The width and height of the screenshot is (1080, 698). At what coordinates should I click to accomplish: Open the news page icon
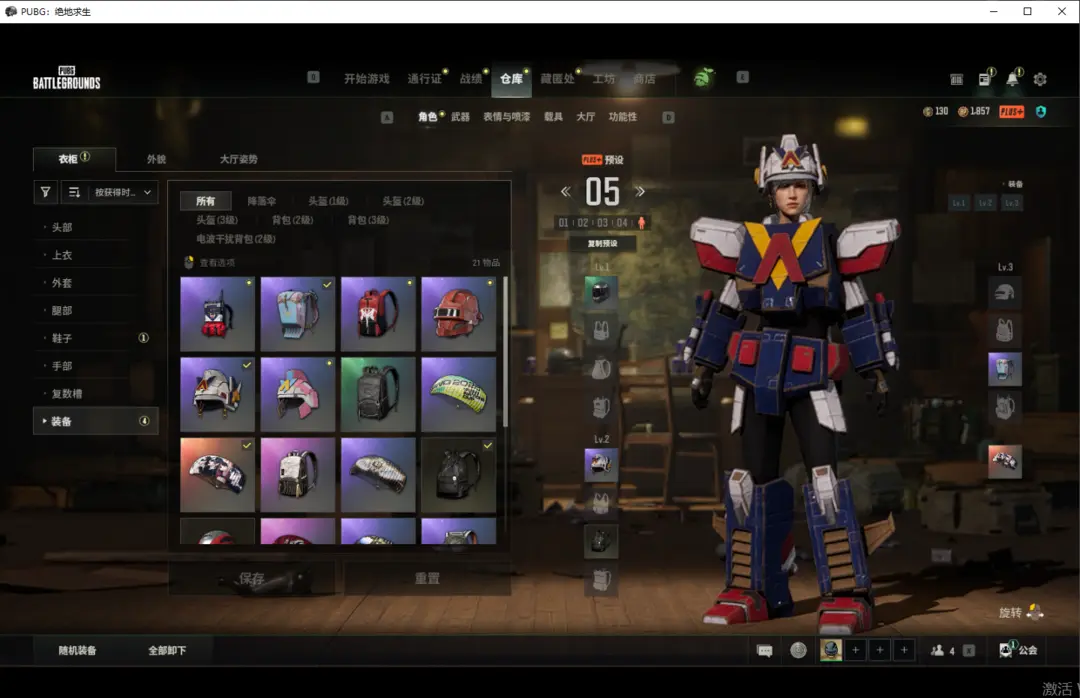click(x=985, y=79)
